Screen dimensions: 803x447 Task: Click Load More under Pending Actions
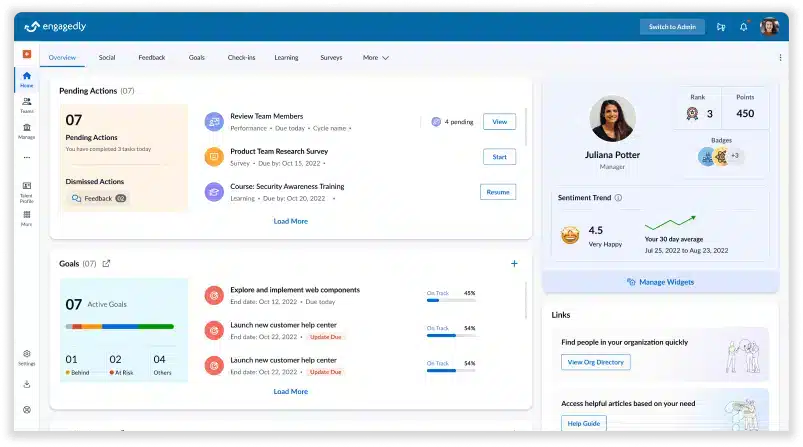pos(290,221)
